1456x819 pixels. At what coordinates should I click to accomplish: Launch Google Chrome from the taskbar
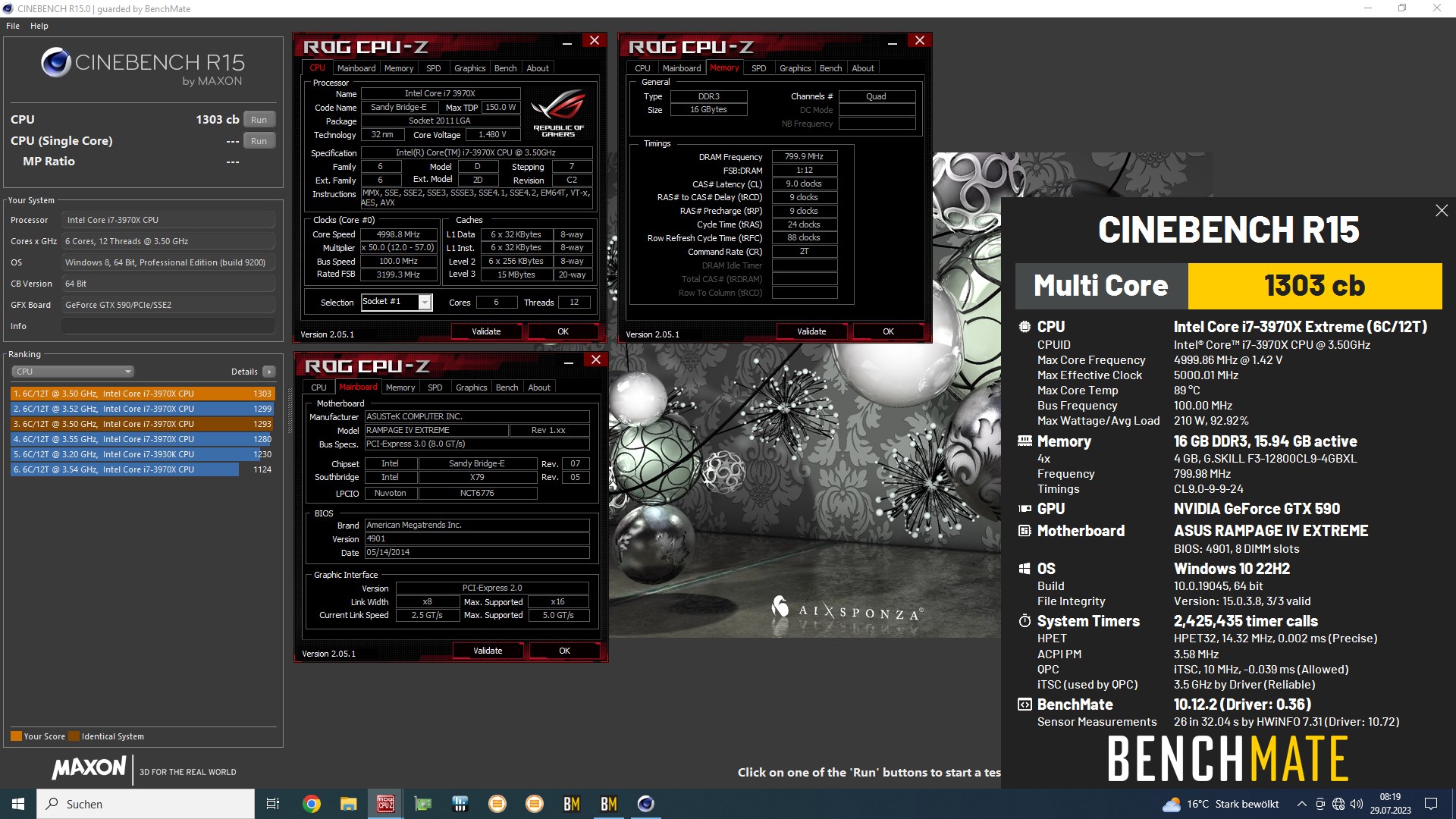pos(311,804)
